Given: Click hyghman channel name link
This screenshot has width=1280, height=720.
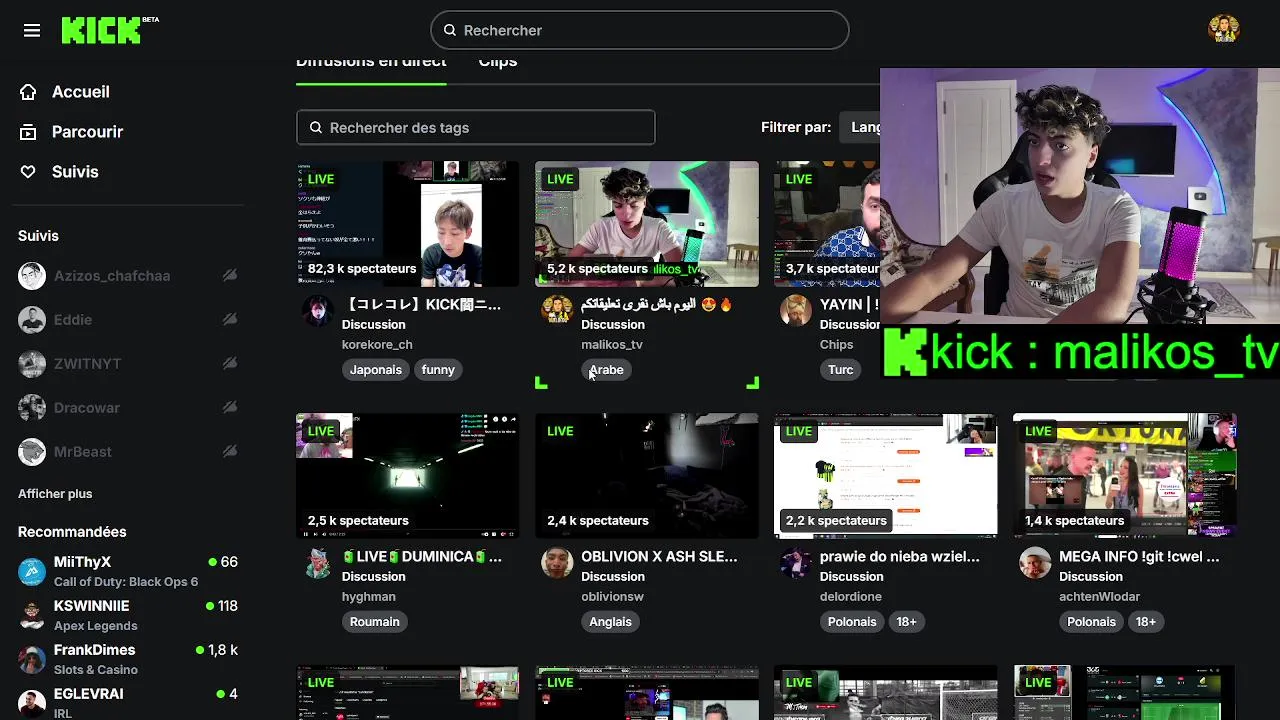Looking at the screenshot, I should coord(369,597).
